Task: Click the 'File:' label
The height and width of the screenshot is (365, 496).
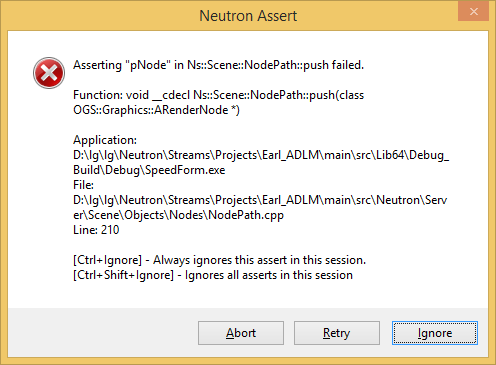Action: tap(83, 185)
